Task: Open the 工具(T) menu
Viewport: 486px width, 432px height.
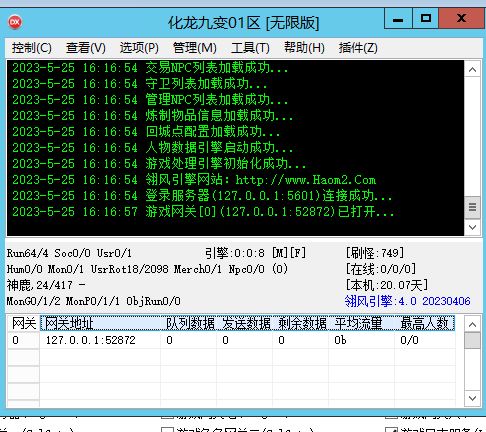Action: (x=250, y=48)
